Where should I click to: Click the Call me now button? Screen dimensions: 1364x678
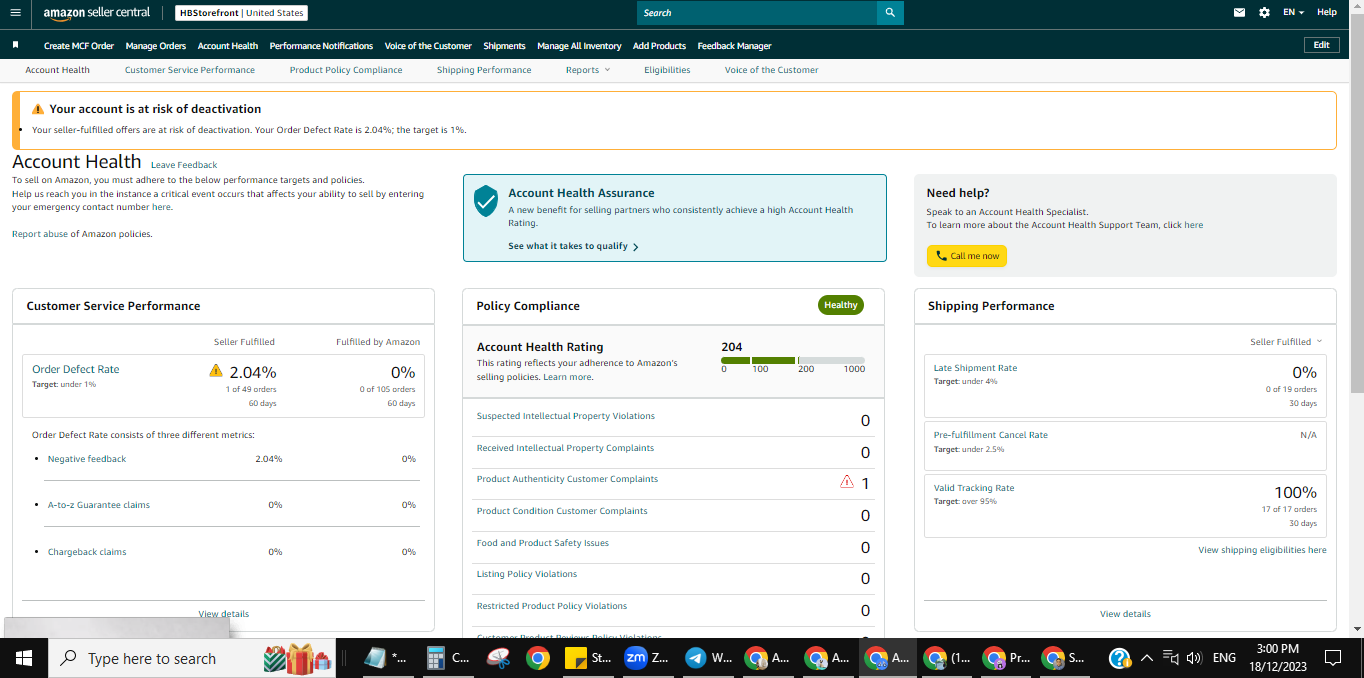click(x=967, y=256)
